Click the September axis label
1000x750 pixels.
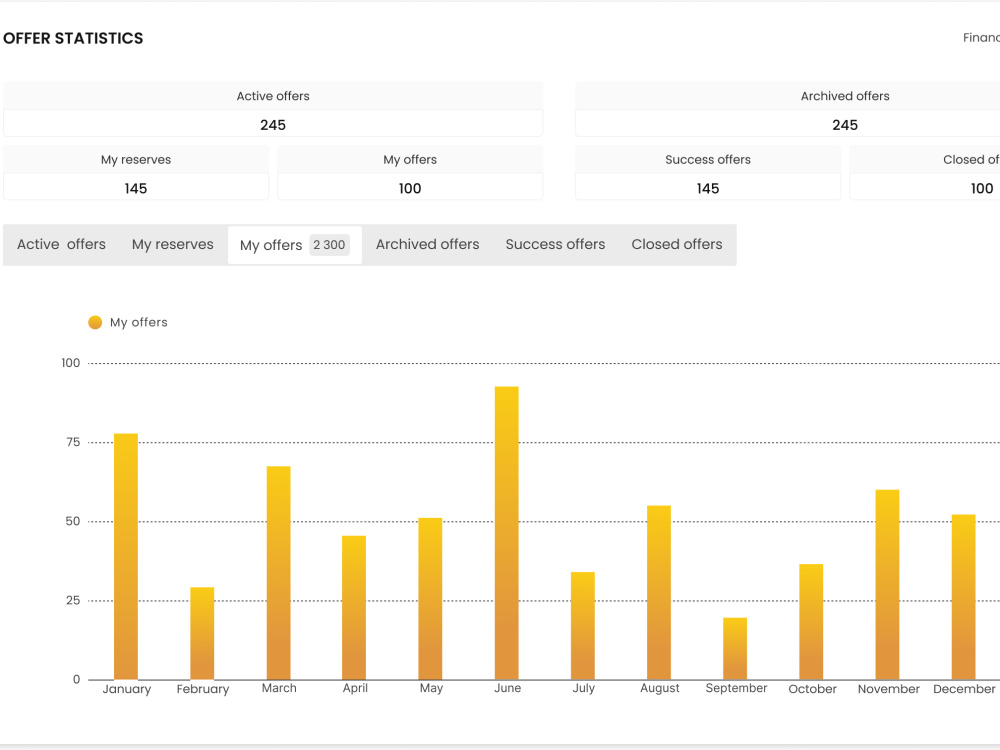pyautogui.click(x=736, y=689)
